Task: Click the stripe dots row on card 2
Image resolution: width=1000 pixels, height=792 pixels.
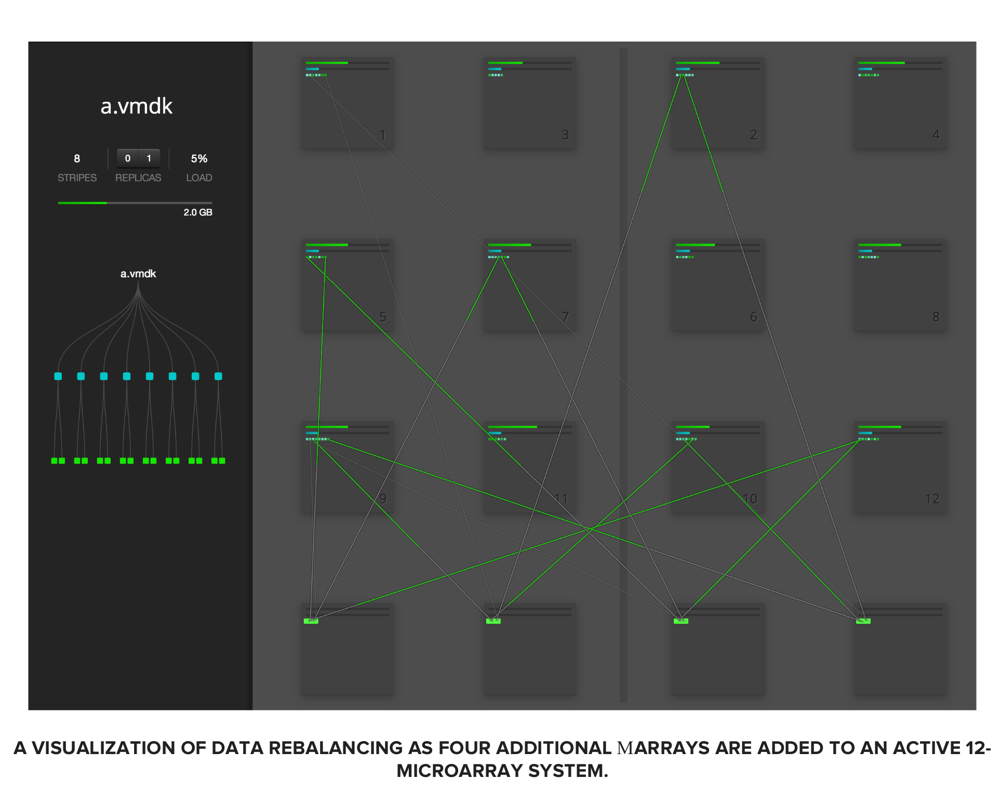Action: [685, 75]
